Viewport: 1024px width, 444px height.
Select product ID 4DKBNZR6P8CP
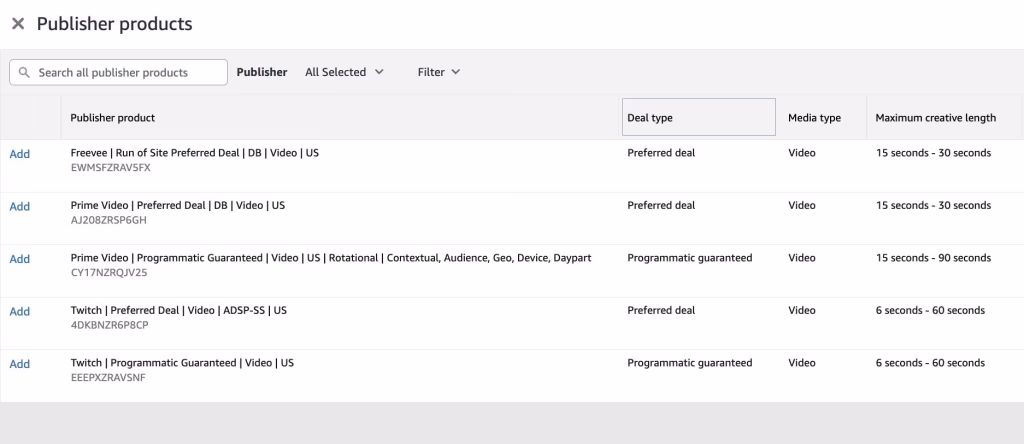[x=109, y=325]
